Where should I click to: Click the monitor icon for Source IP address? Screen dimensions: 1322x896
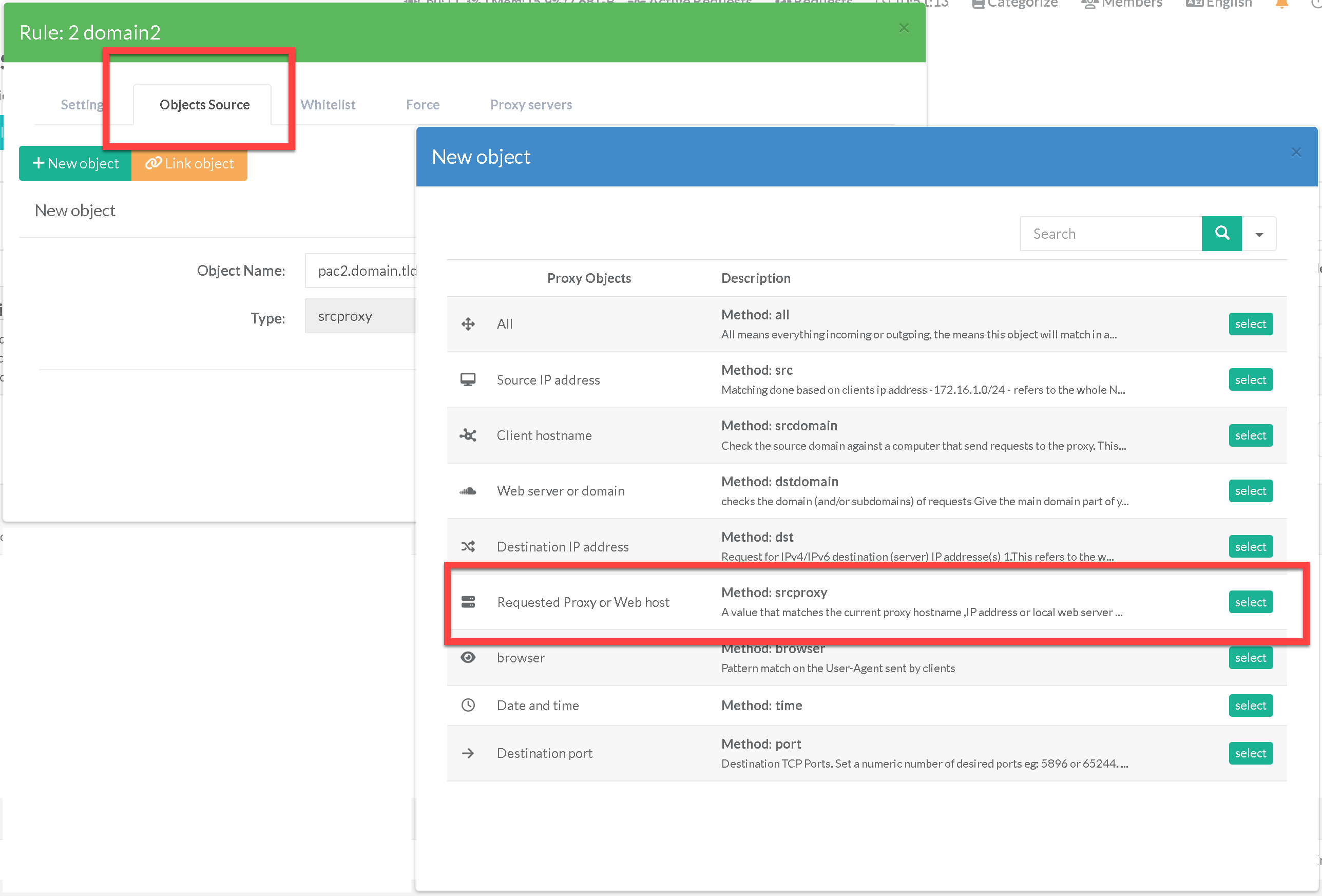[468, 379]
